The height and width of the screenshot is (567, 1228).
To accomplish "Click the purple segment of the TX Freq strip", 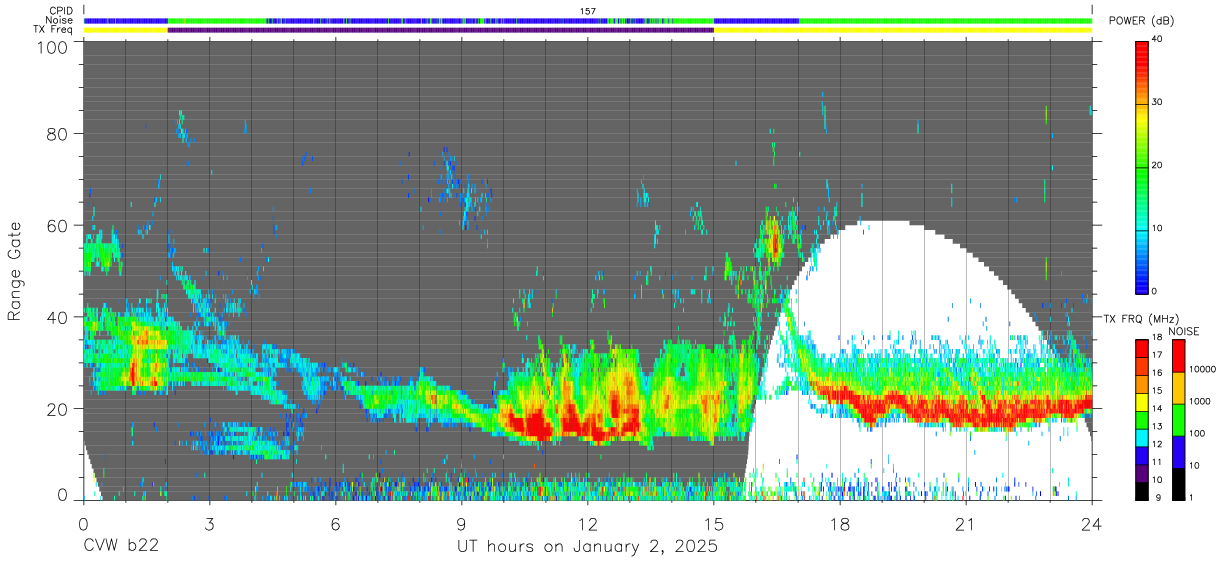I will pos(440,30).
